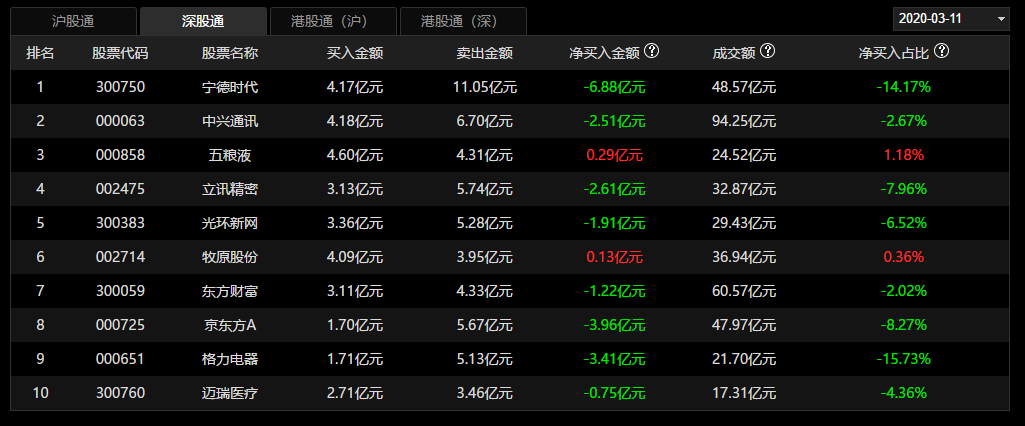
Task: Click net ratio -14.17%
Action: coord(903,87)
